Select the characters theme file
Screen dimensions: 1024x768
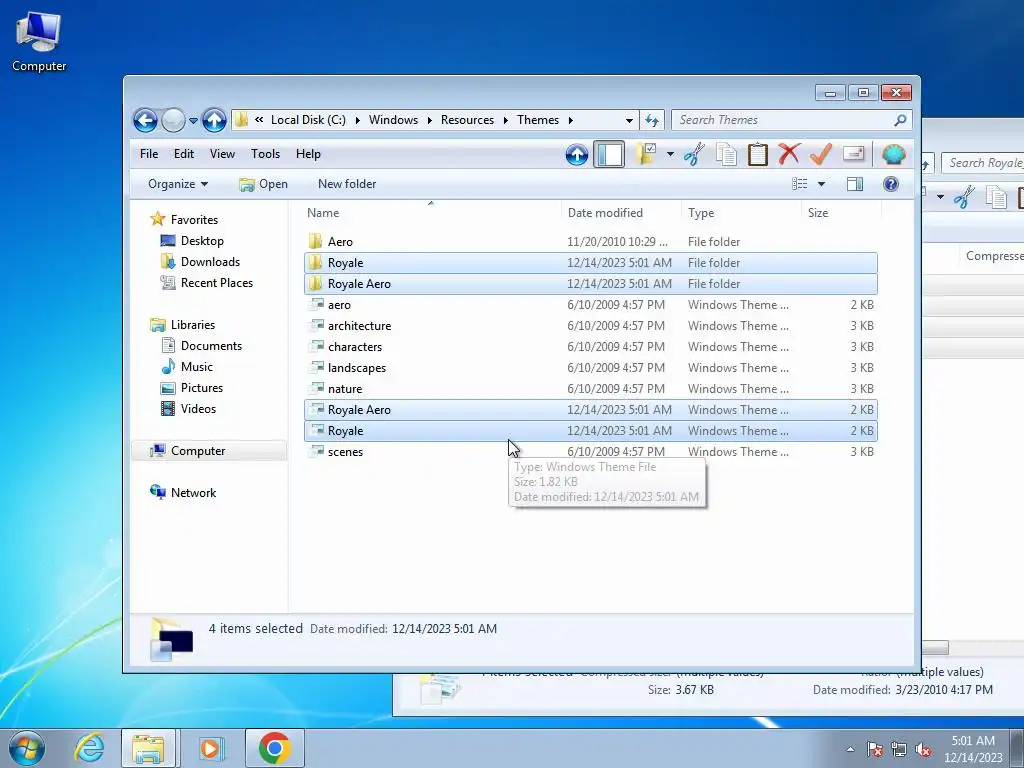coord(590,347)
